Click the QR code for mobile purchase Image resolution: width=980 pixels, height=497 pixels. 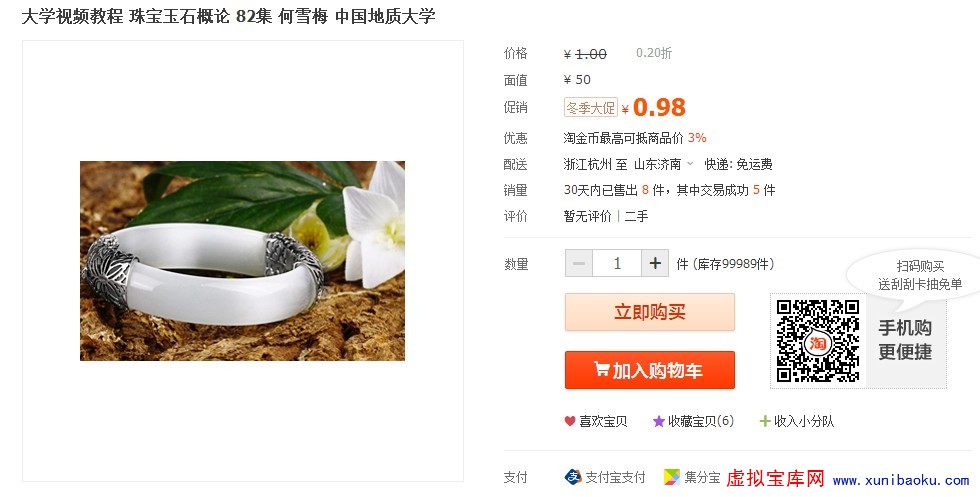click(818, 341)
